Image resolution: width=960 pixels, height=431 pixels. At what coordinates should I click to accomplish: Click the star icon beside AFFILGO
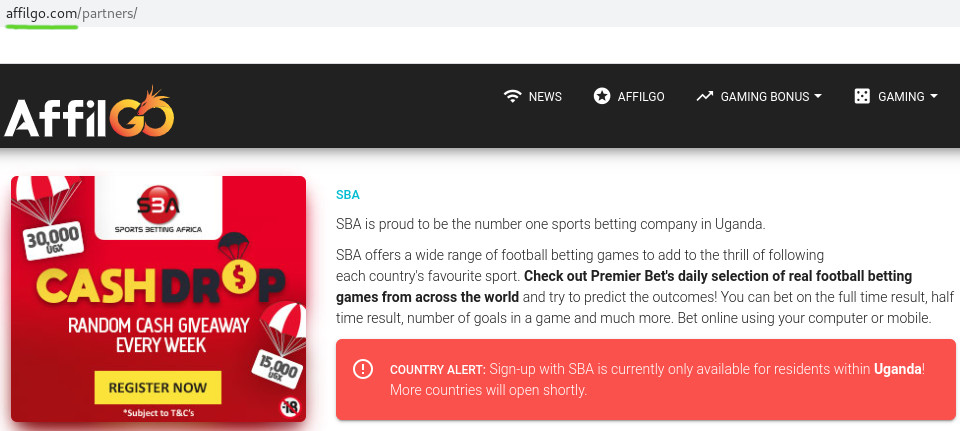(x=602, y=96)
